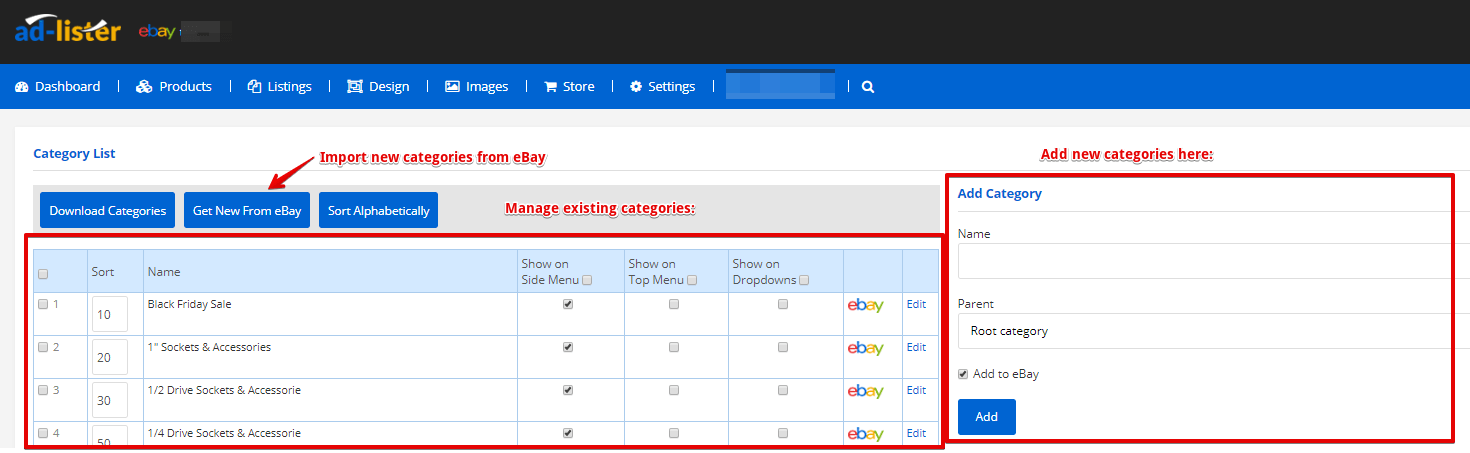Enable Top Menu for 1/2 Drive Sockets
Screen dimensions: 1470x453
pos(674,390)
